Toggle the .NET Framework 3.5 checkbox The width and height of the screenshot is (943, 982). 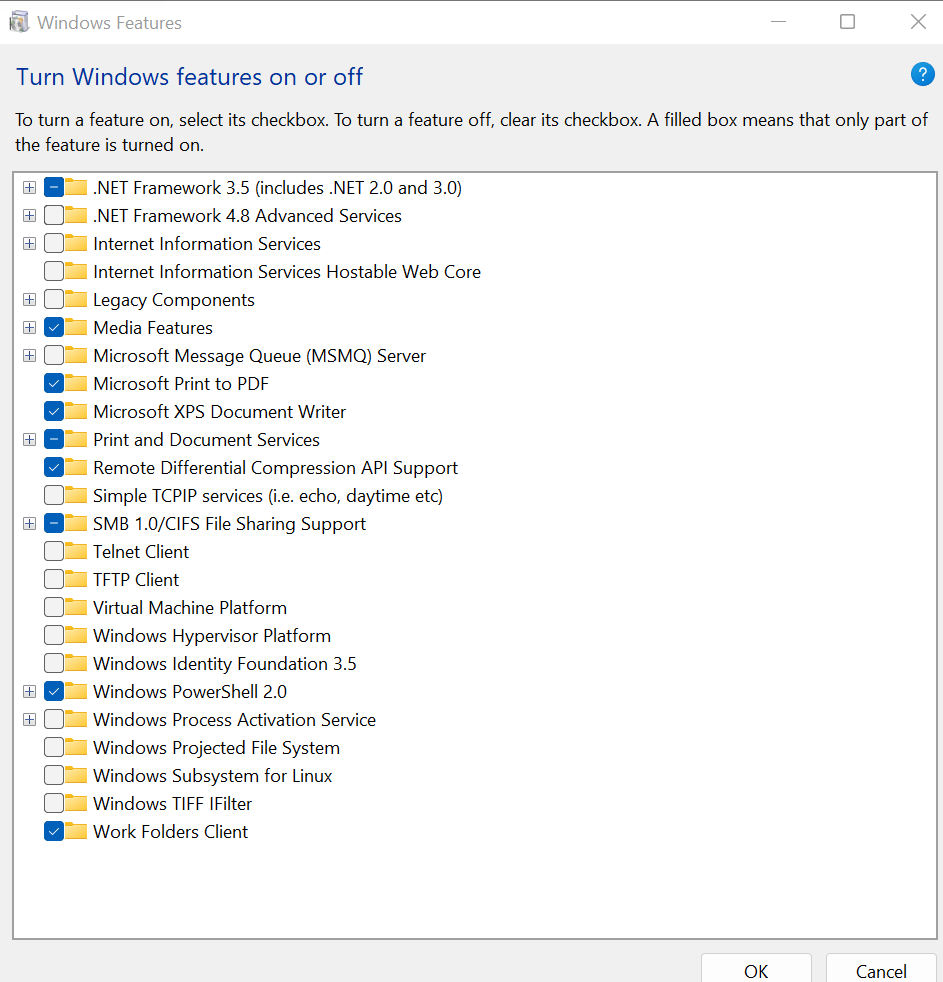click(54, 187)
